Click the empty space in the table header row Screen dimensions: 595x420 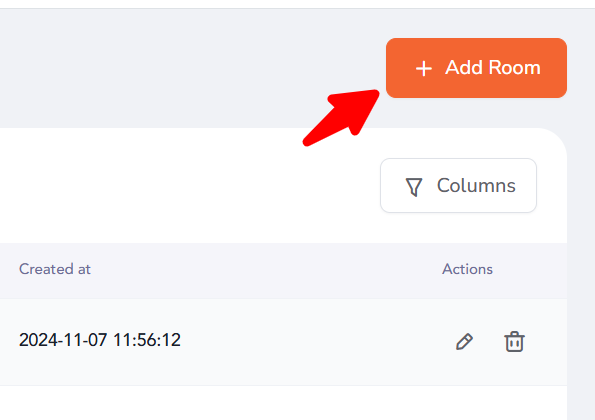tap(266, 271)
